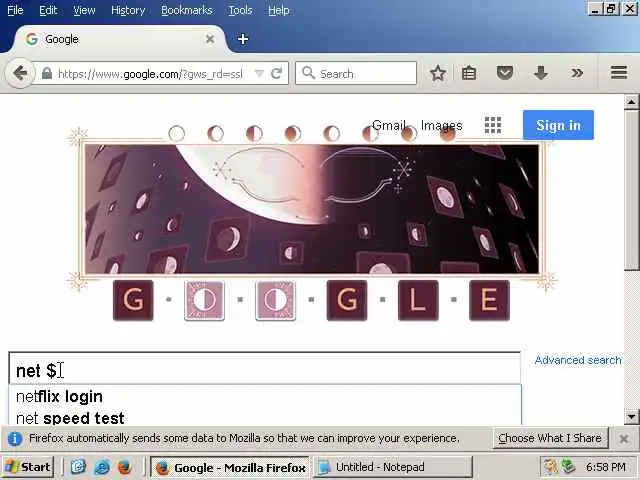
Task: Click the blue Sign in button
Action: tap(558, 125)
